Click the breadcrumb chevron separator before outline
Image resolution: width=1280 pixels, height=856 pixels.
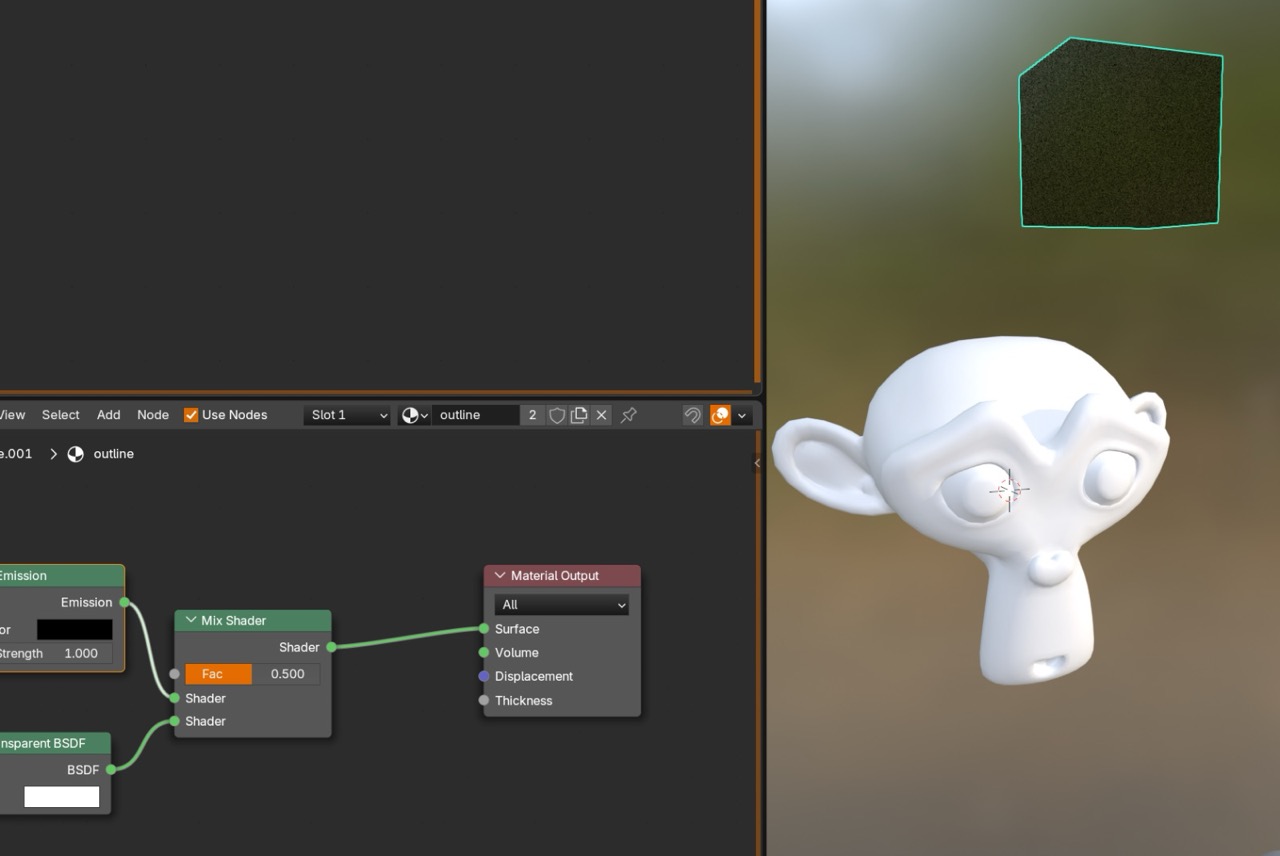click(53, 454)
